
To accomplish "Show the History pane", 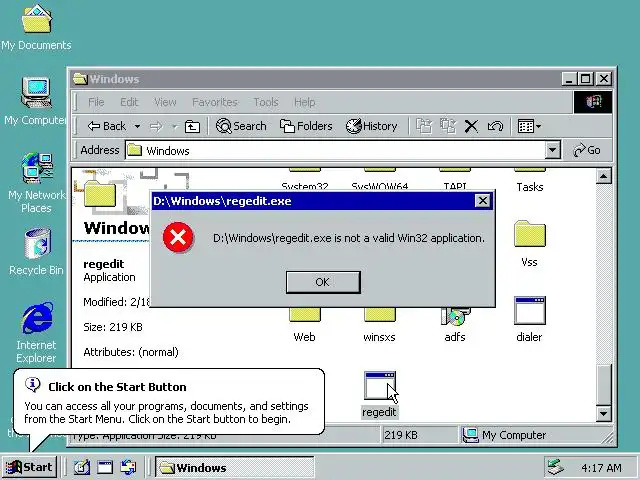I will pos(371,126).
